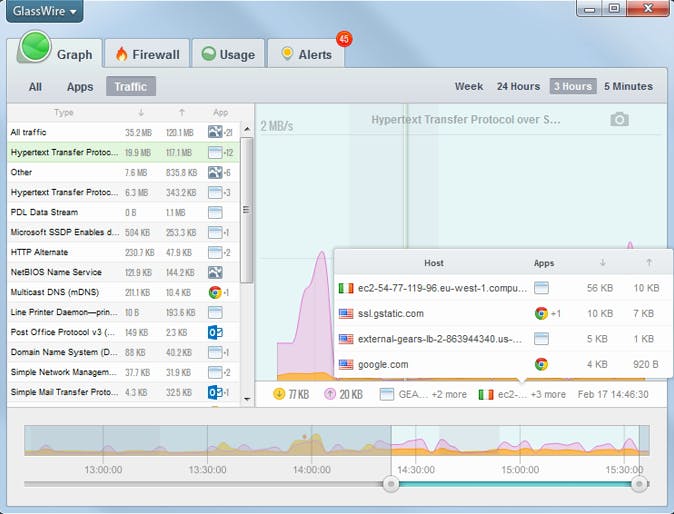Select the ec2-54-77-119-96.eu-west-1 host row
This screenshot has width=674, height=514.
pos(503,288)
